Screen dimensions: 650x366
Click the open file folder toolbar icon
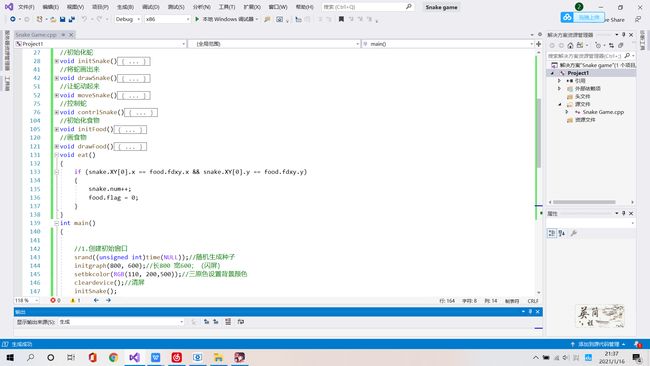click(x=53, y=19)
